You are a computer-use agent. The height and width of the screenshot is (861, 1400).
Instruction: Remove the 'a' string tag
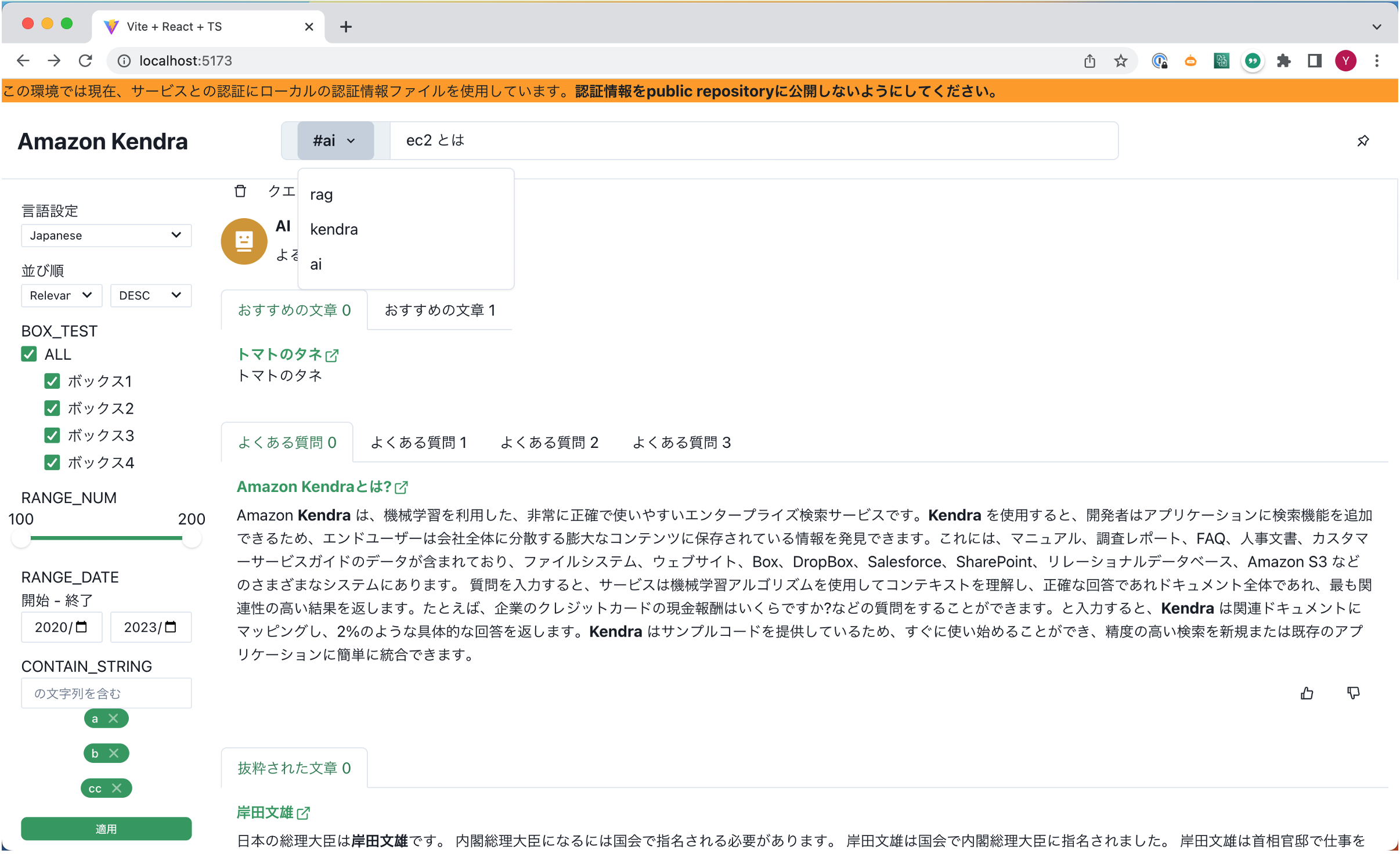pyautogui.click(x=114, y=719)
